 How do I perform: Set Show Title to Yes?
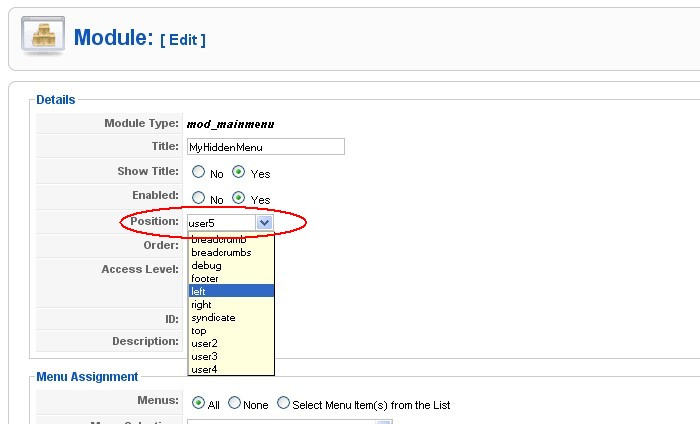click(238, 172)
